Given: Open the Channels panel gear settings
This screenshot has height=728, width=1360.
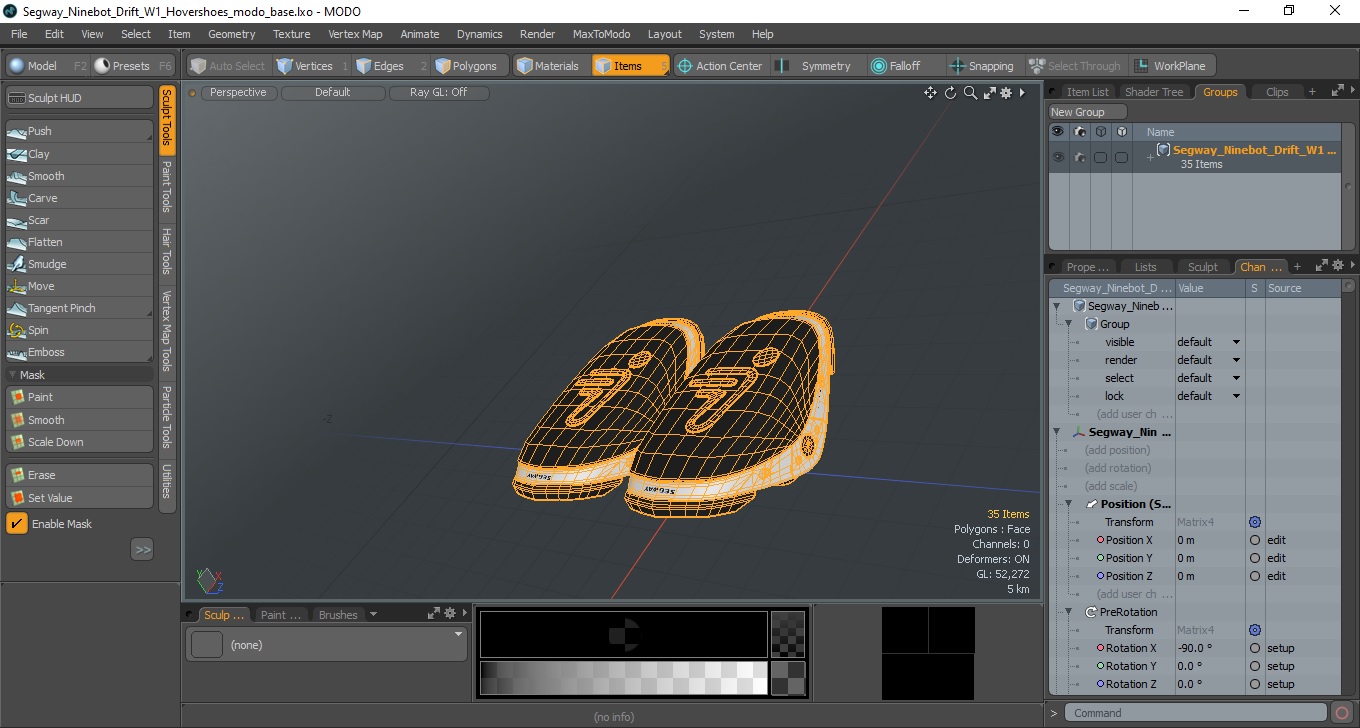Looking at the screenshot, I should (x=1337, y=266).
